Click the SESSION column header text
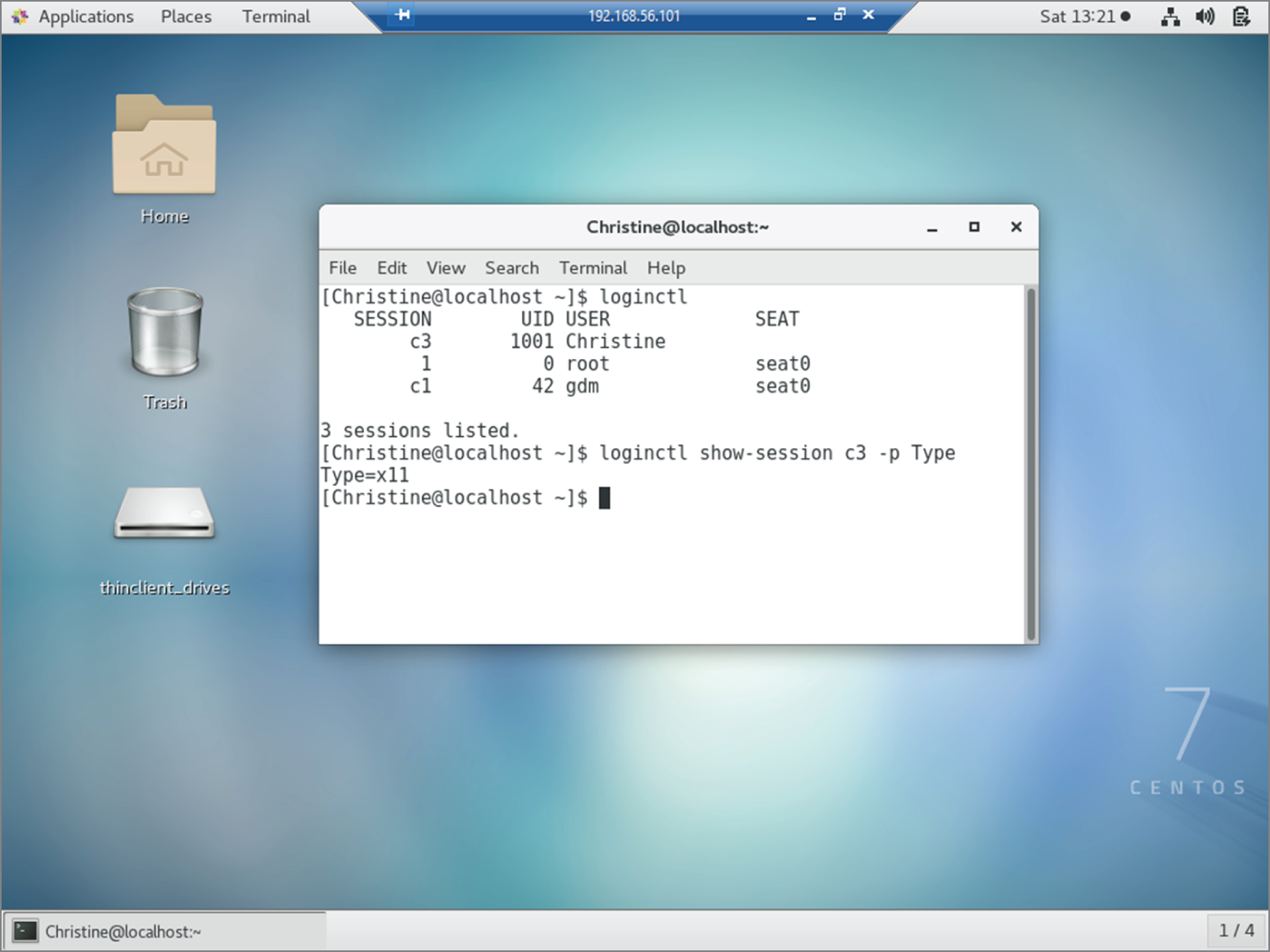Viewport: 1270px width, 952px height. click(393, 319)
